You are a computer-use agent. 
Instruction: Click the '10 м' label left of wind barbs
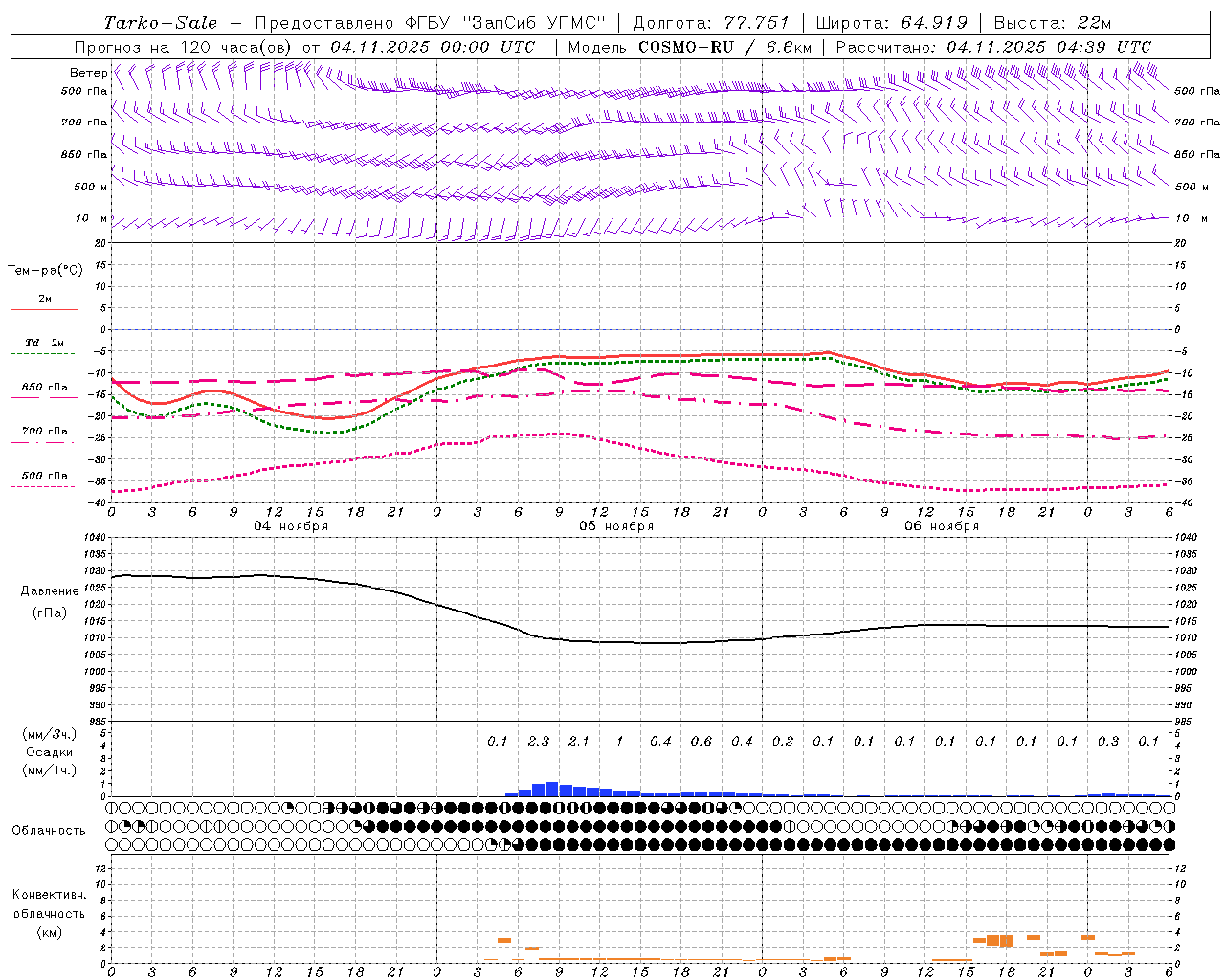[92, 219]
